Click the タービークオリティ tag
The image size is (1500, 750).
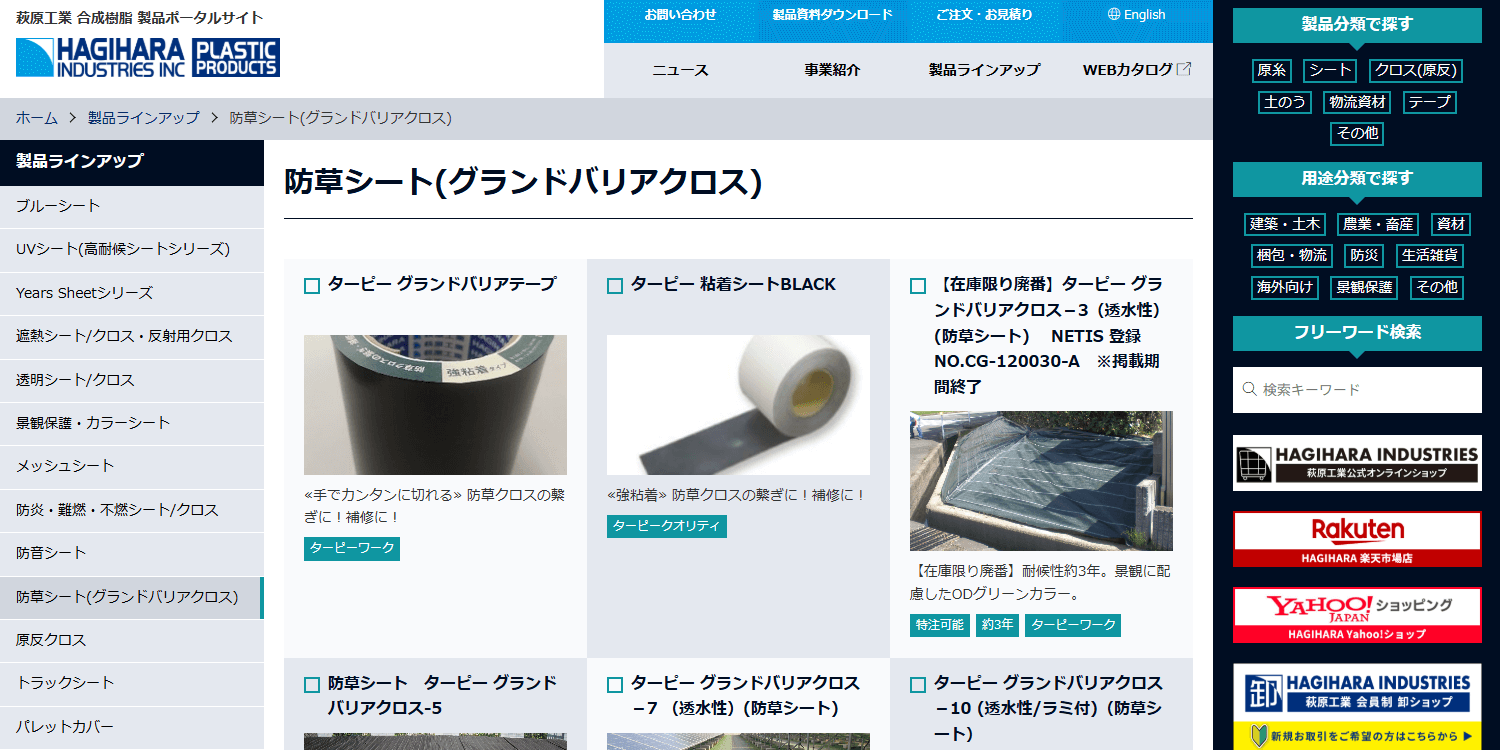point(667,526)
